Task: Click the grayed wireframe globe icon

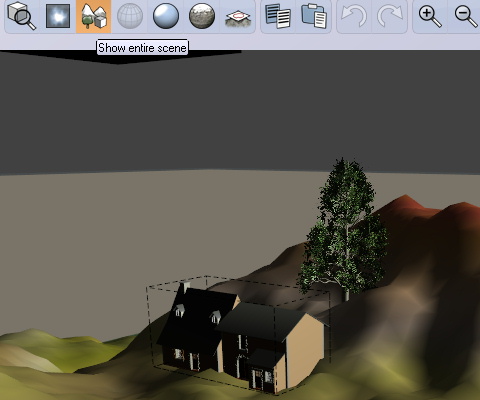Action: 130,16
